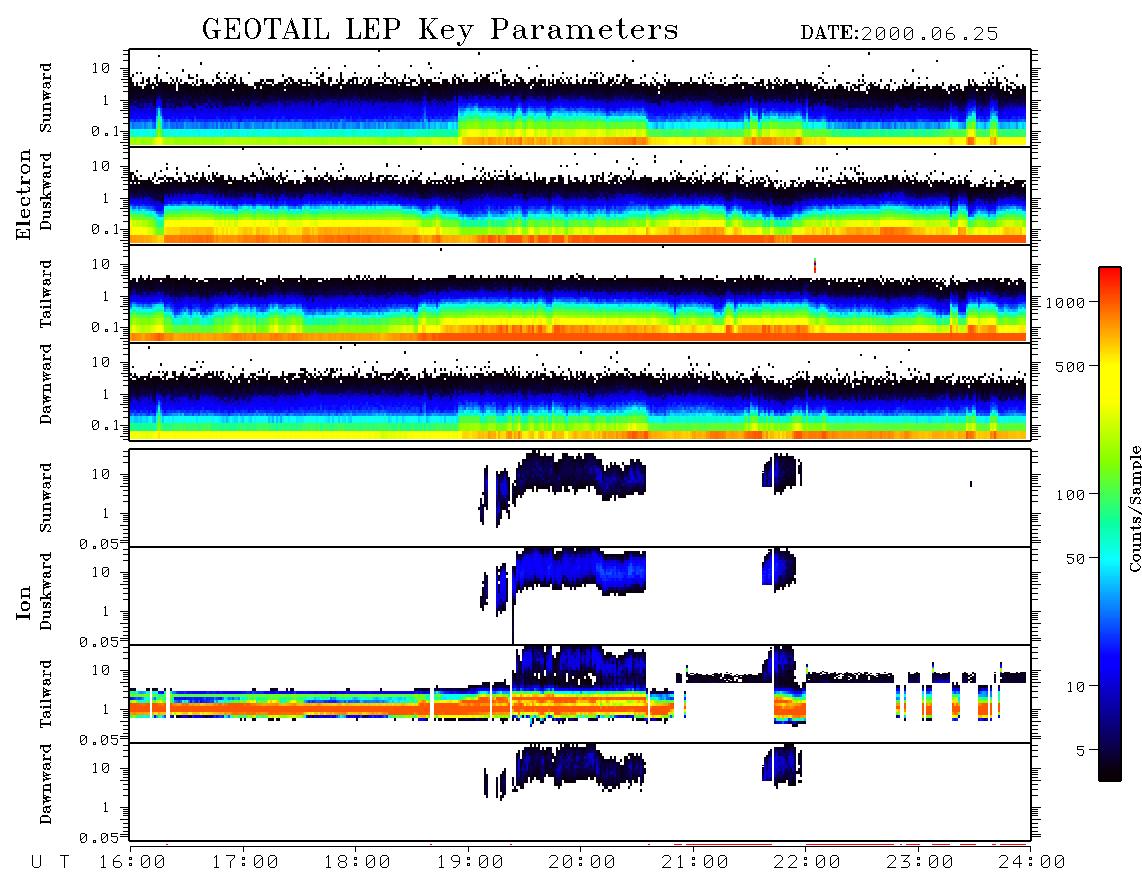The width and height of the screenshot is (1142, 880).
Task: Click the 50 tick on the colorbar
Action: click(x=1074, y=559)
